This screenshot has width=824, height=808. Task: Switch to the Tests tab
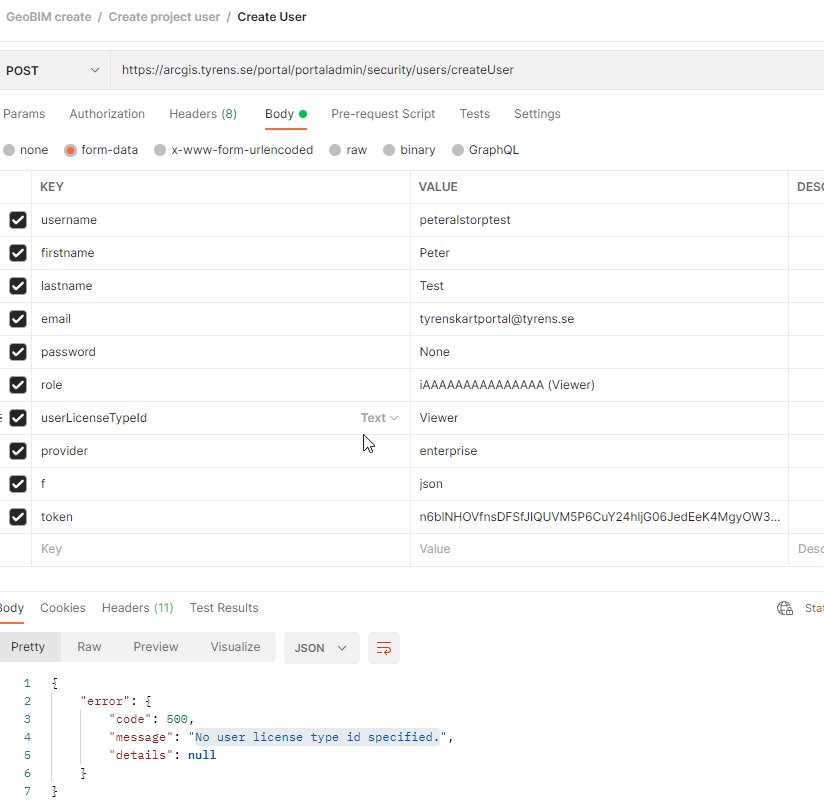(475, 113)
